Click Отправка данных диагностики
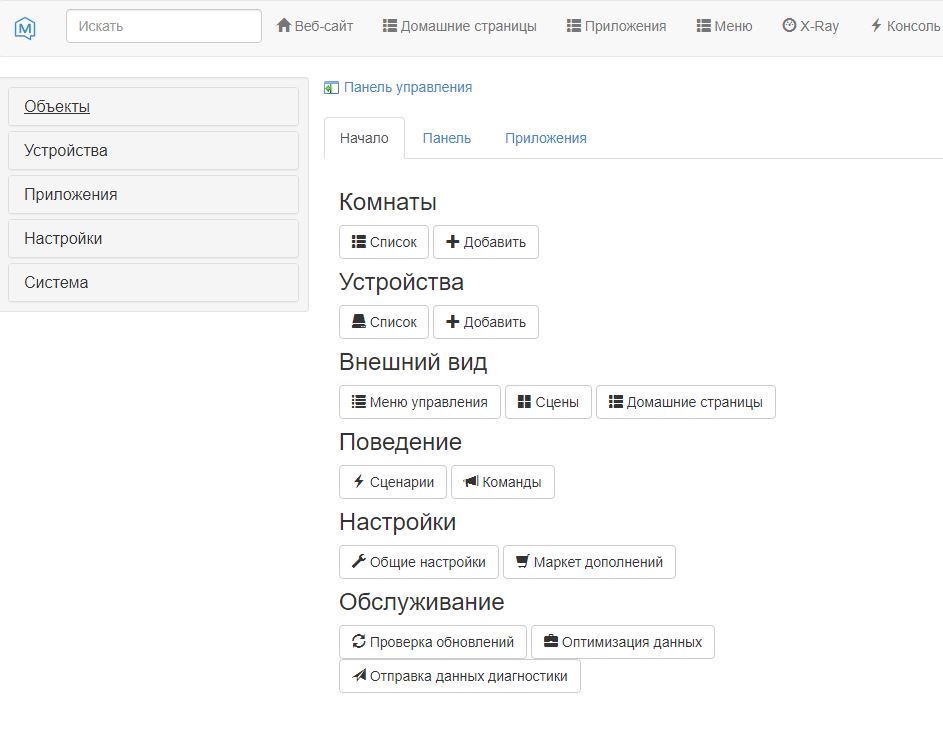The width and height of the screenshot is (943, 729). [x=459, y=675]
